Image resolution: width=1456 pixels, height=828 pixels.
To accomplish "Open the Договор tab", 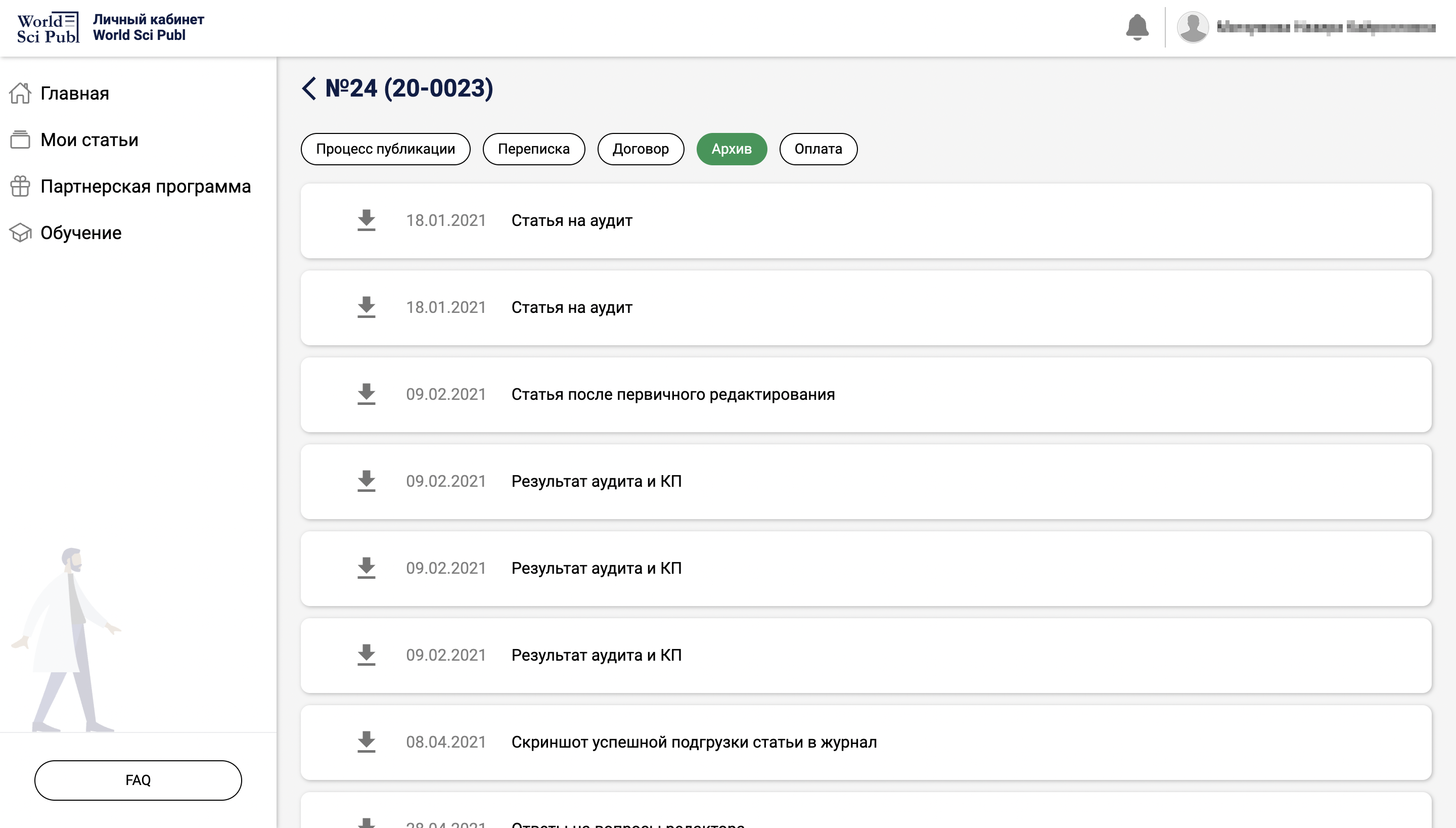I will [641, 149].
